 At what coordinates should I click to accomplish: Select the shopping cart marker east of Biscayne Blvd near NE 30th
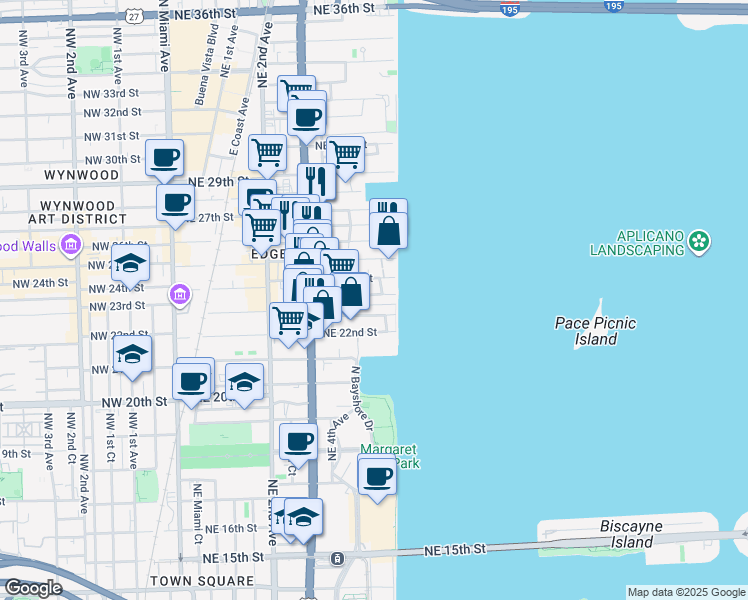point(346,157)
